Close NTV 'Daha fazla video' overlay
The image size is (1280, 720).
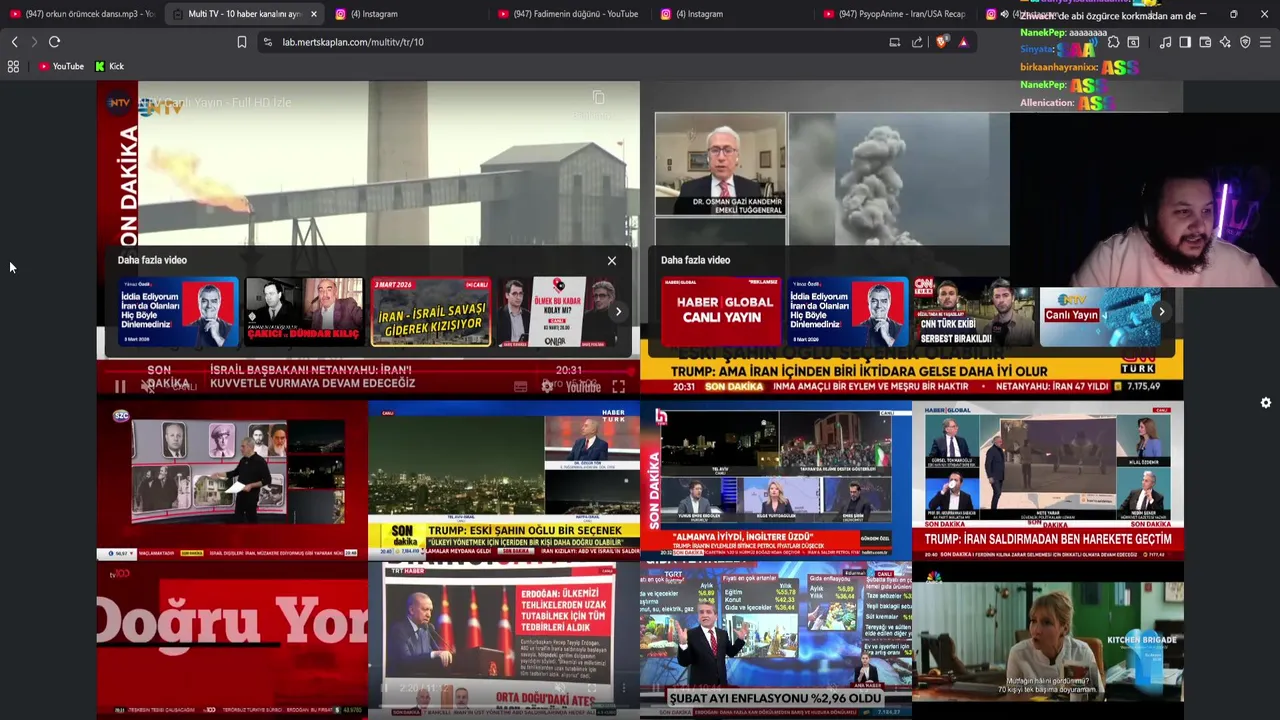pyautogui.click(x=612, y=261)
